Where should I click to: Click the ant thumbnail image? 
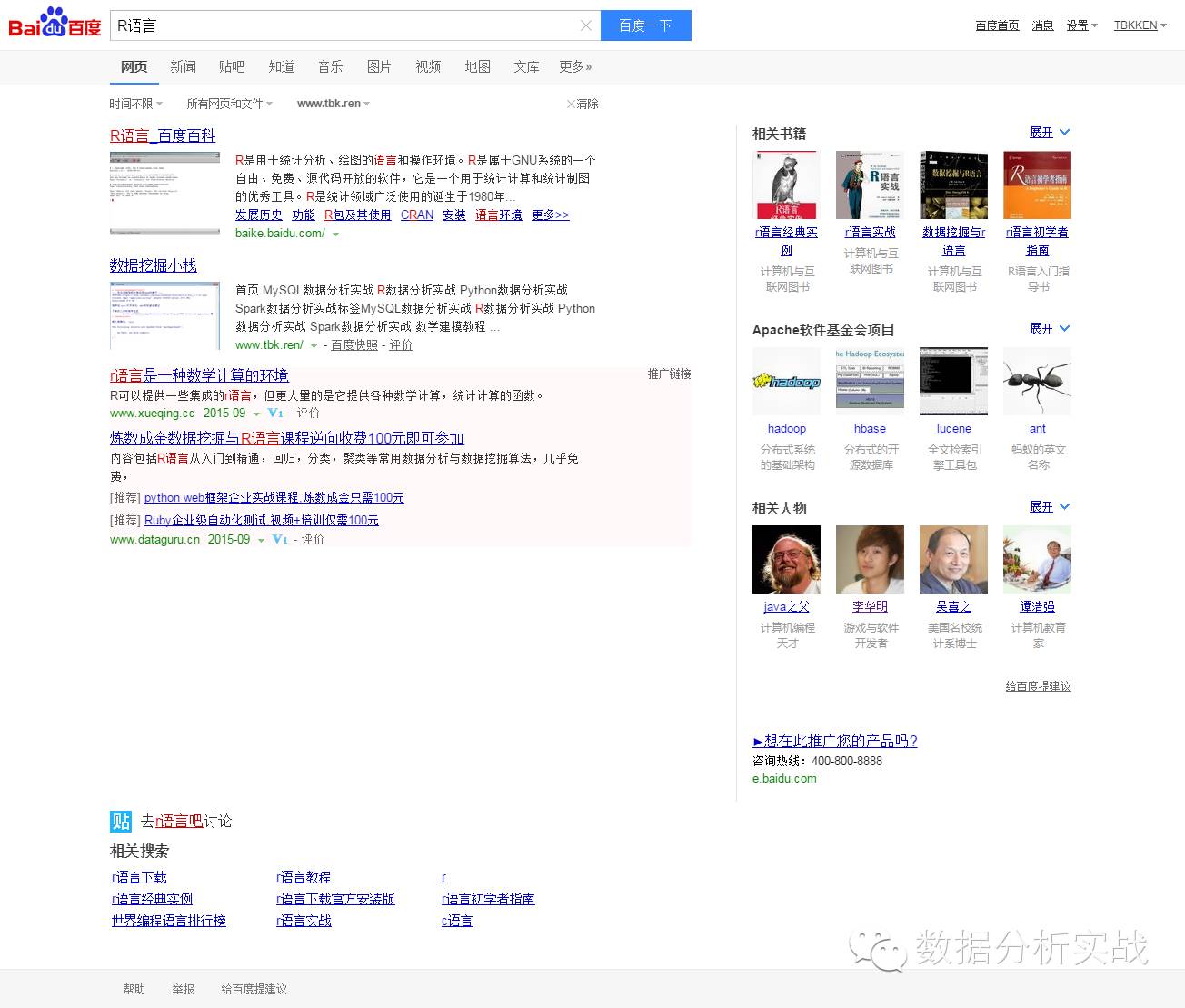coord(1038,381)
